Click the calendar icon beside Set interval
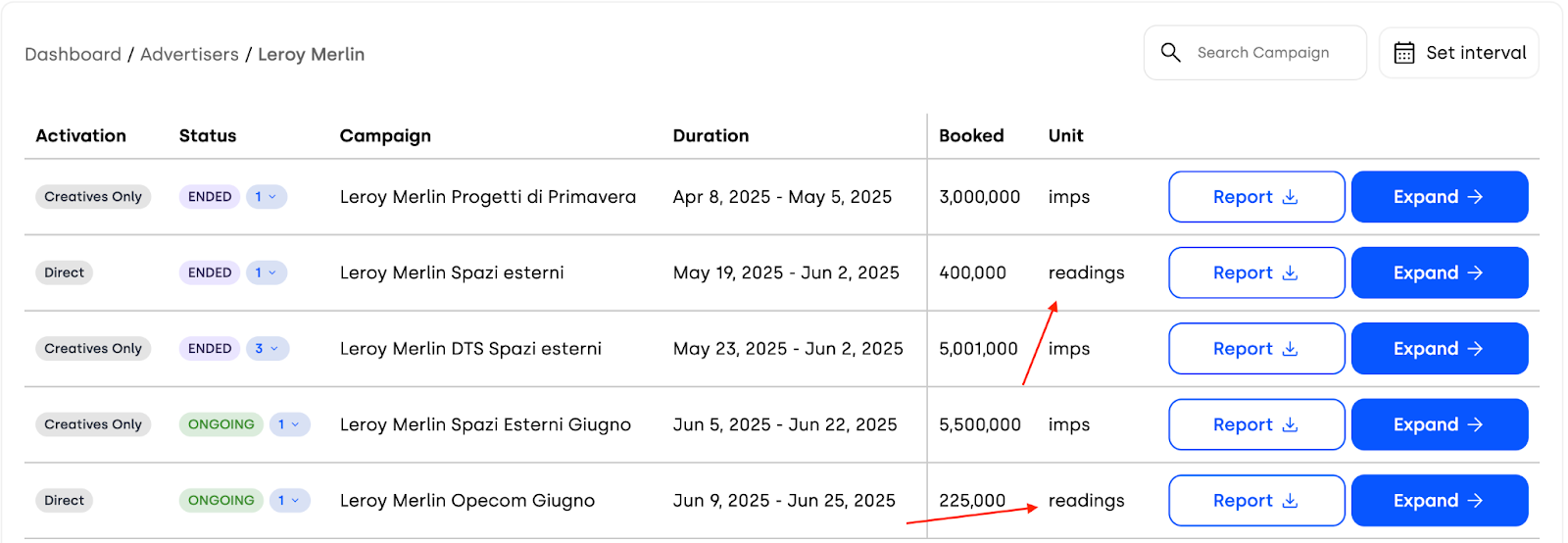The width and height of the screenshot is (1568, 543). [x=1404, y=53]
